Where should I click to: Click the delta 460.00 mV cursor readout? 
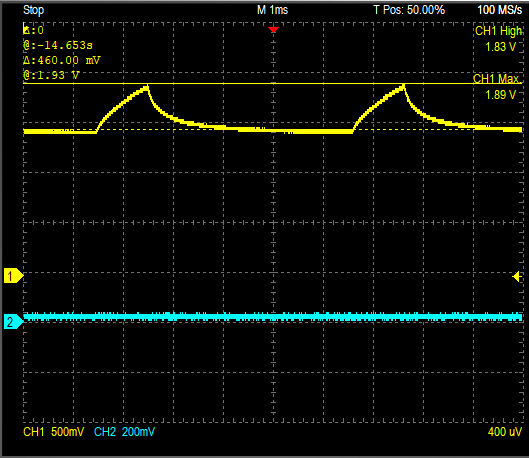pos(61,60)
